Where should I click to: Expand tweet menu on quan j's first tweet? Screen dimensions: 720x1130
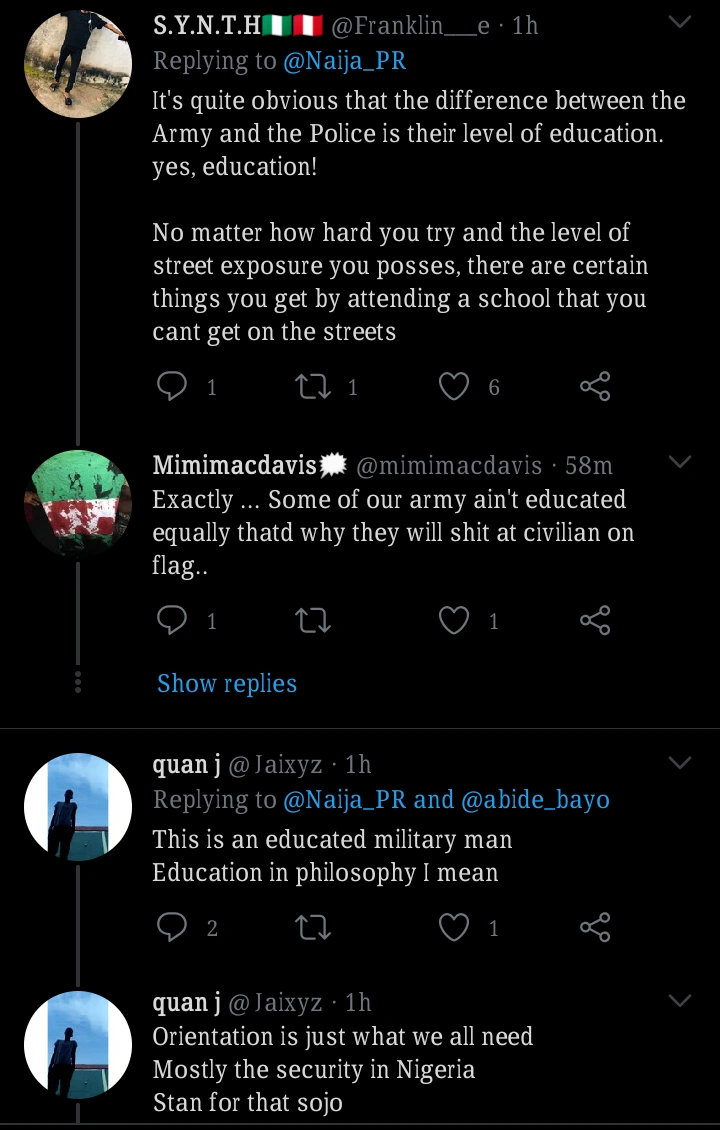[x=680, y=763]
